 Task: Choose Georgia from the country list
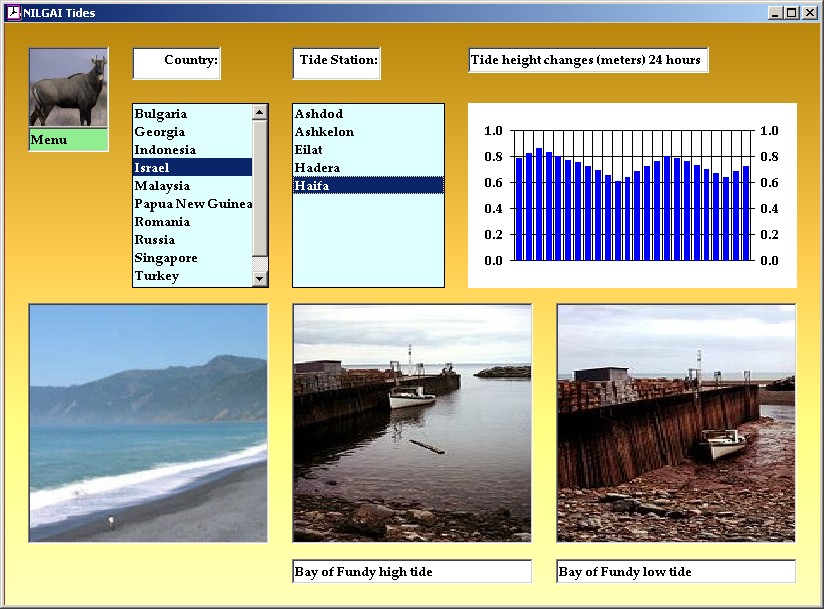[x=160, y=132]
